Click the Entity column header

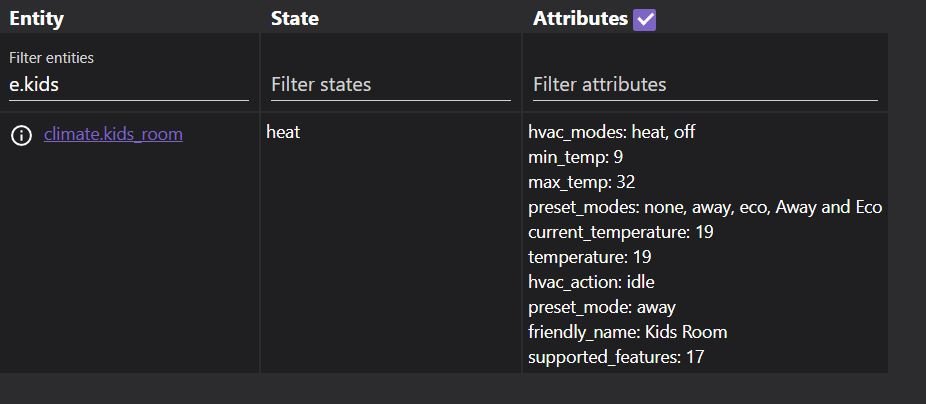[x=37, y=18]
